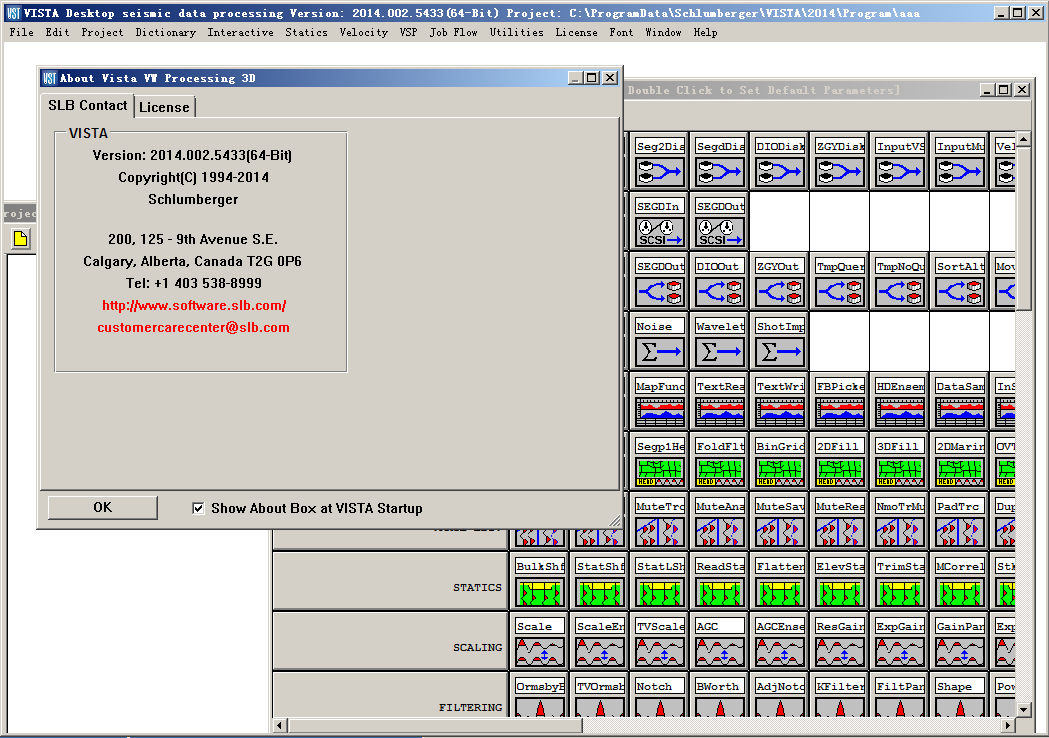Screen dimensions: 1049x738
Task: Open the Font menu
Action: [621, 32]
